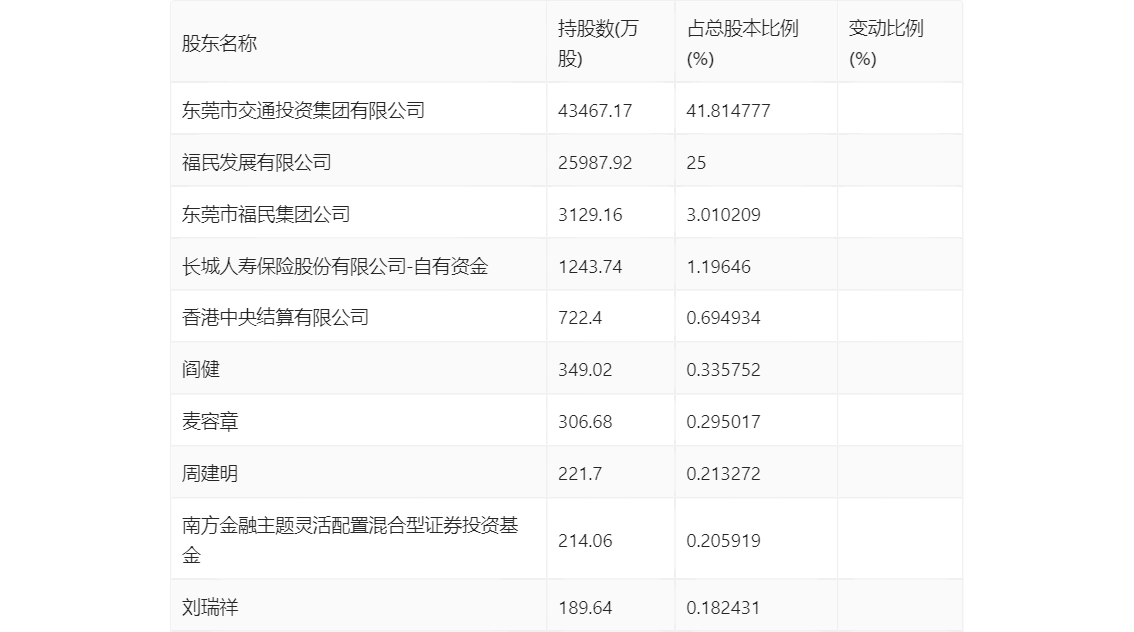
Task: Select the value 1243.74
Action: (590, 267)
